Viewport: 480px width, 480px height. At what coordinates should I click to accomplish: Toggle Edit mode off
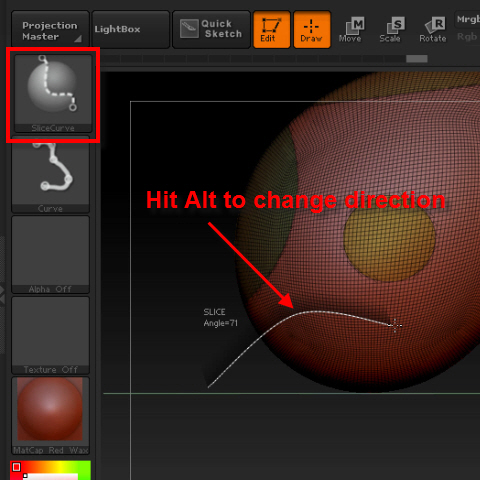tap(272, 29)
